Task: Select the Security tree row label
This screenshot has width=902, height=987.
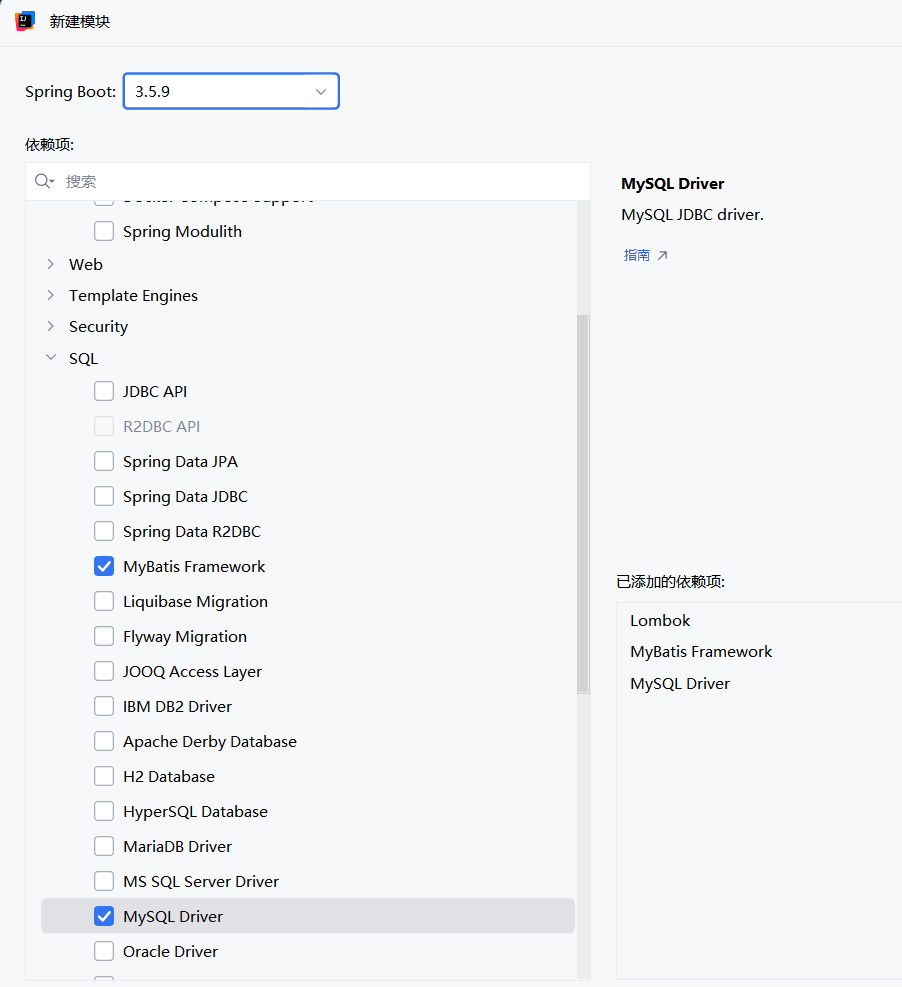Action: (x=98, y=327)
